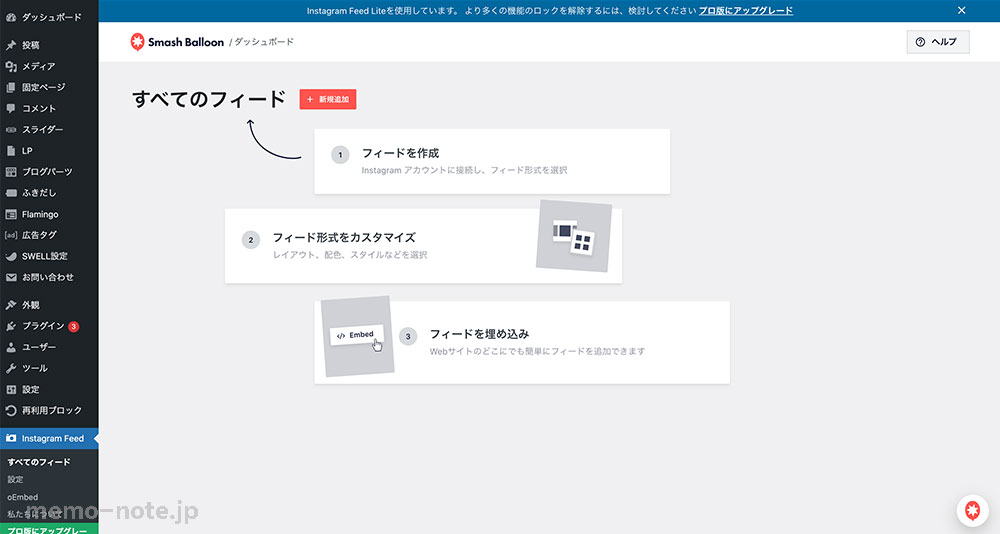The width and height of the screenshot is (1000, 534).
Task: Click the ダッシュボード breadcrumb text
Action: pyautogui.click(x=264, y=42)
